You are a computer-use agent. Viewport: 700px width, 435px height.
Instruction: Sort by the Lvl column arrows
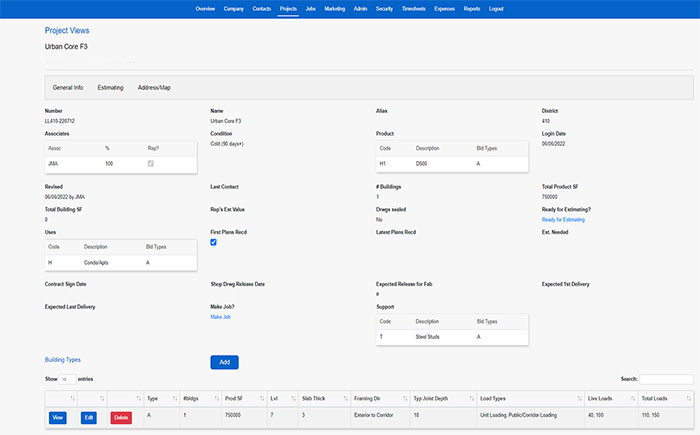(293, 398)
